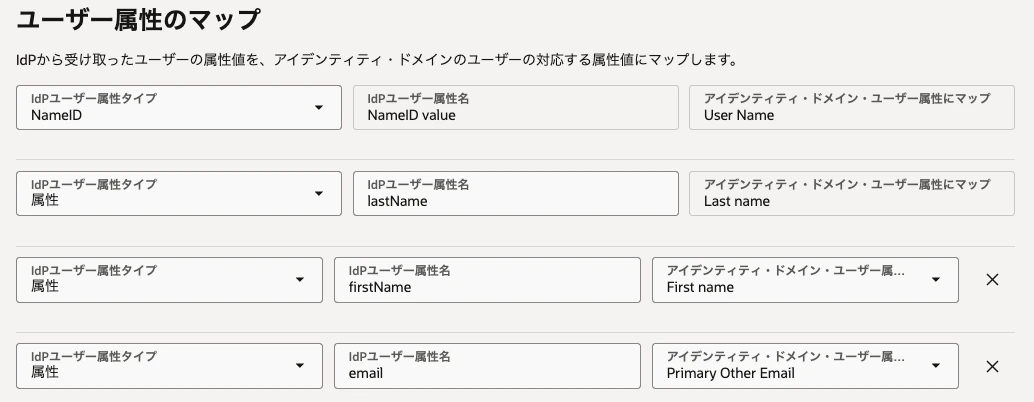Delete the email mapping row with X

pyautogui.click(x=992, y=366)
